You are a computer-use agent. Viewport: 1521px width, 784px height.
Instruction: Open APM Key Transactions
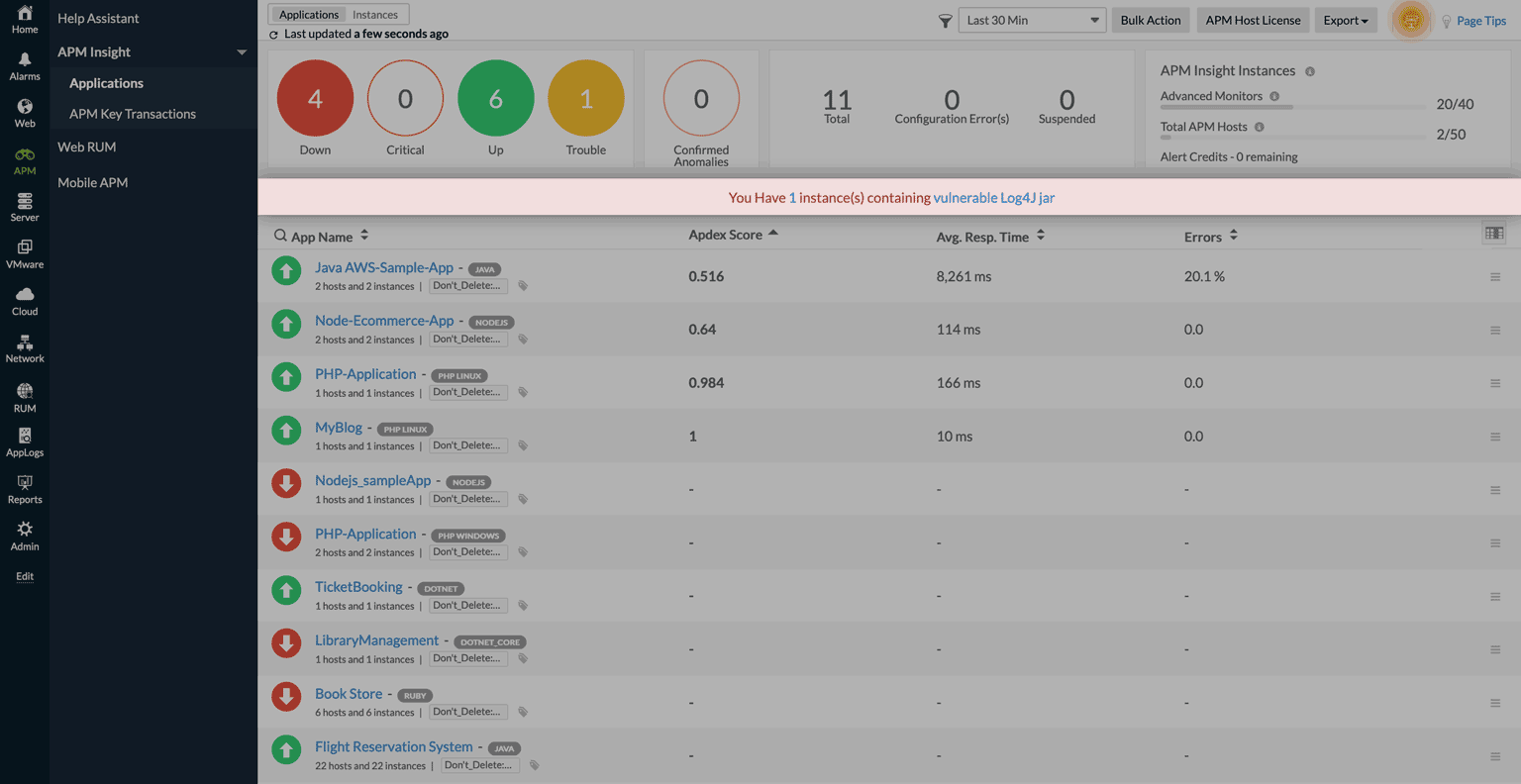(x=133, y=114)
